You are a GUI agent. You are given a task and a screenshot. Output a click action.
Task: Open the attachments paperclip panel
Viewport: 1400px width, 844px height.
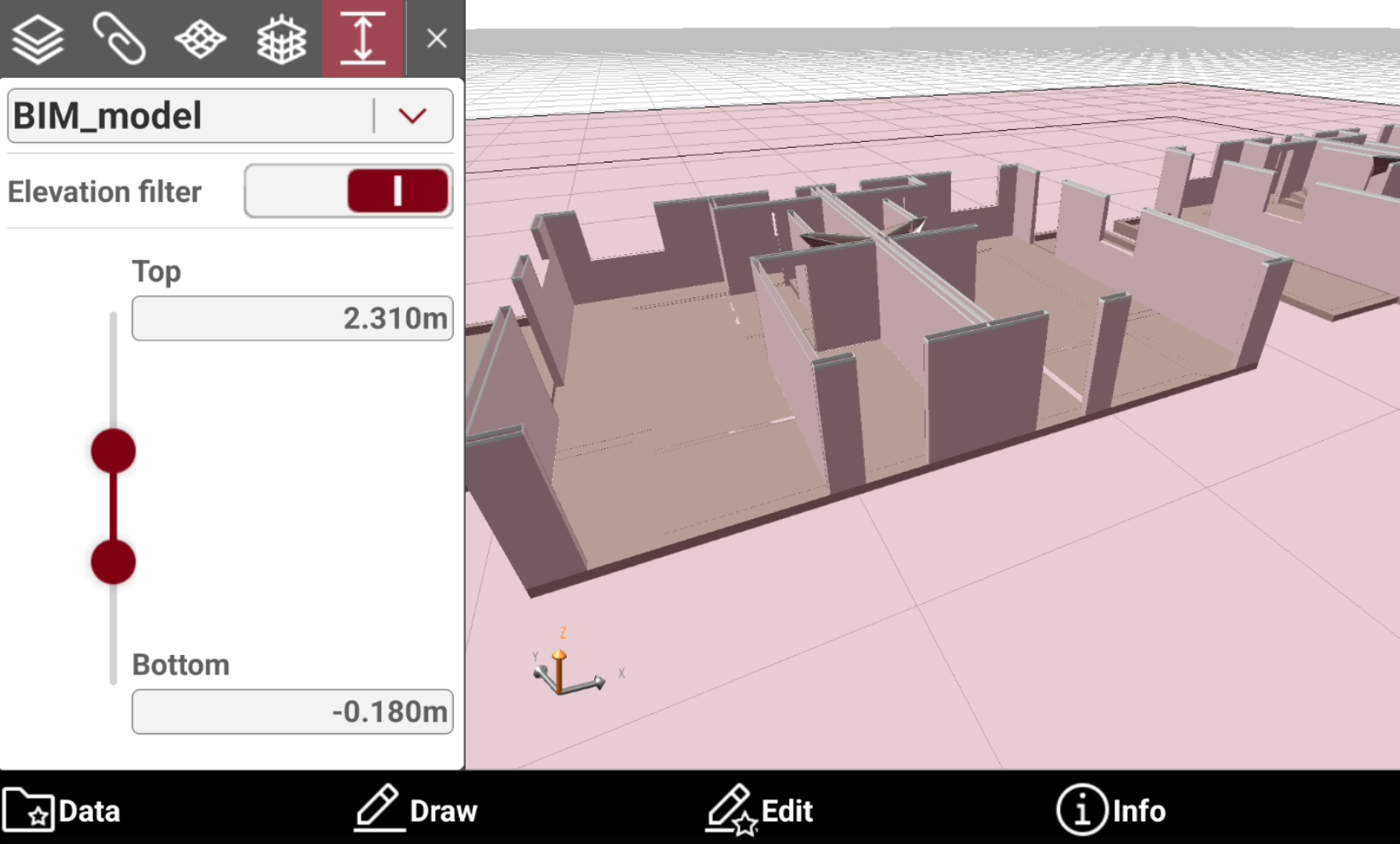[119, 39]
